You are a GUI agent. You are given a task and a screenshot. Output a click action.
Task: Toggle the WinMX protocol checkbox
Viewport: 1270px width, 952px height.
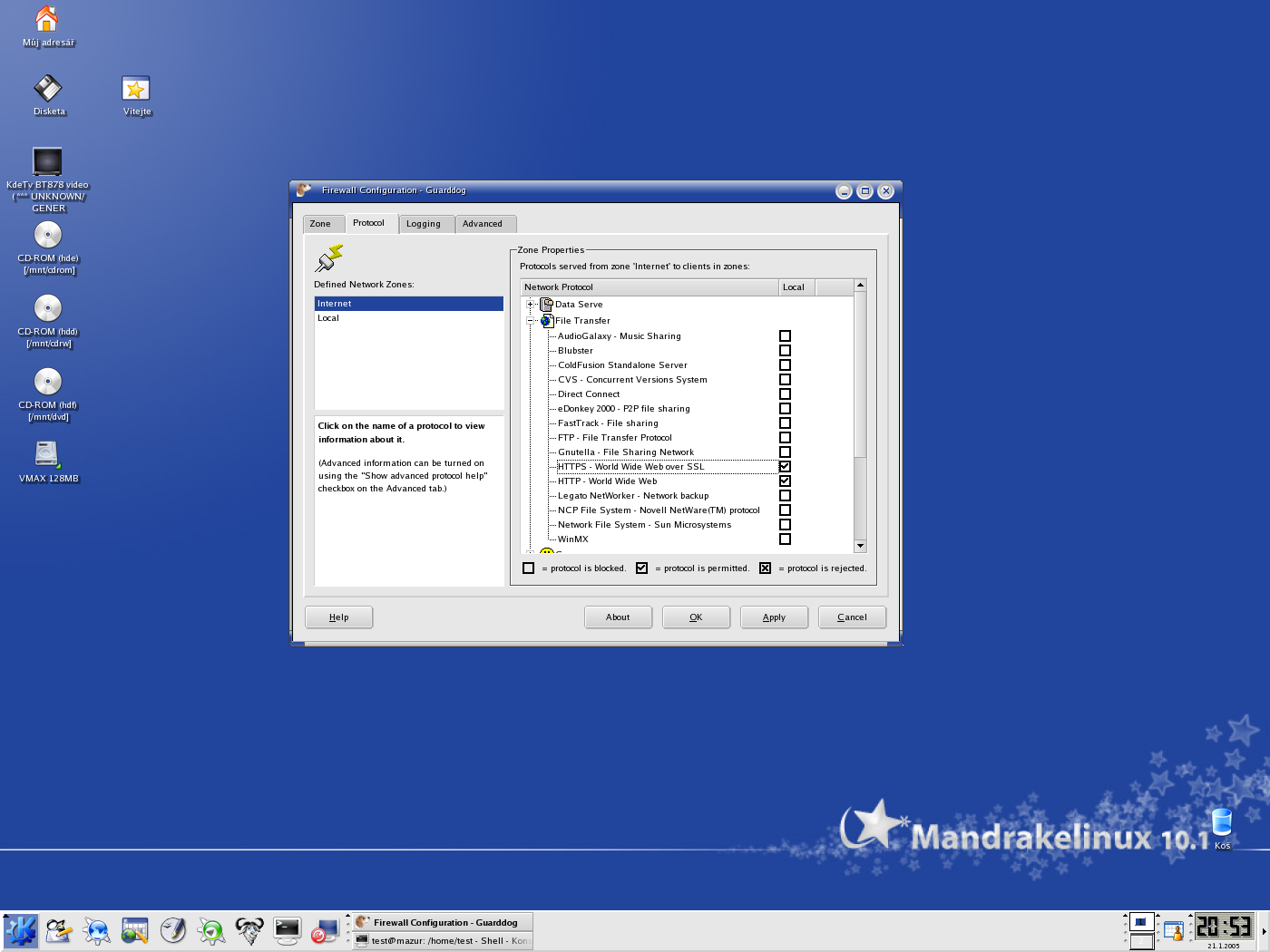click(785, 539)
